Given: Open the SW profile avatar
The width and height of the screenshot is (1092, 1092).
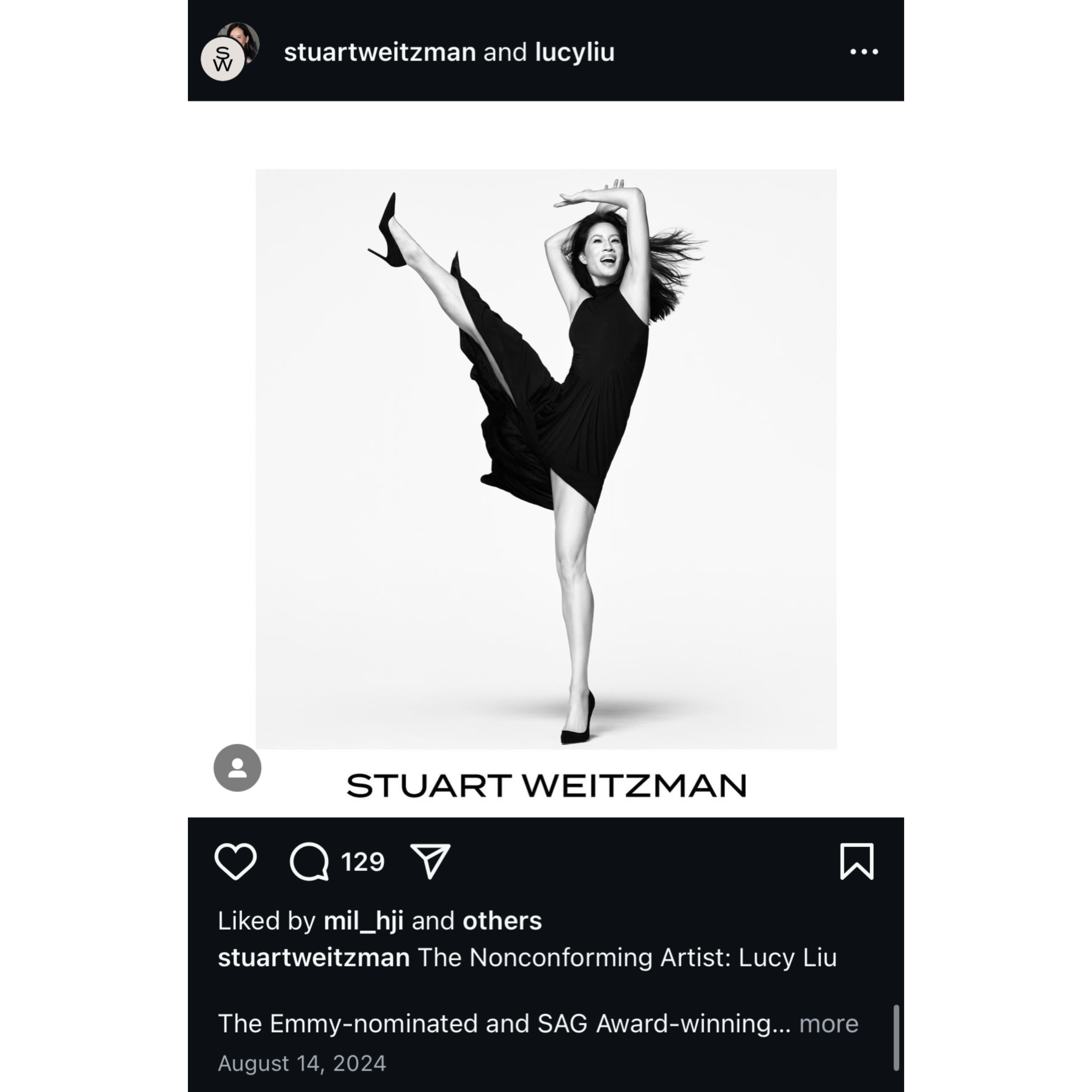Looking at the screenshot, I should [223, 59].
